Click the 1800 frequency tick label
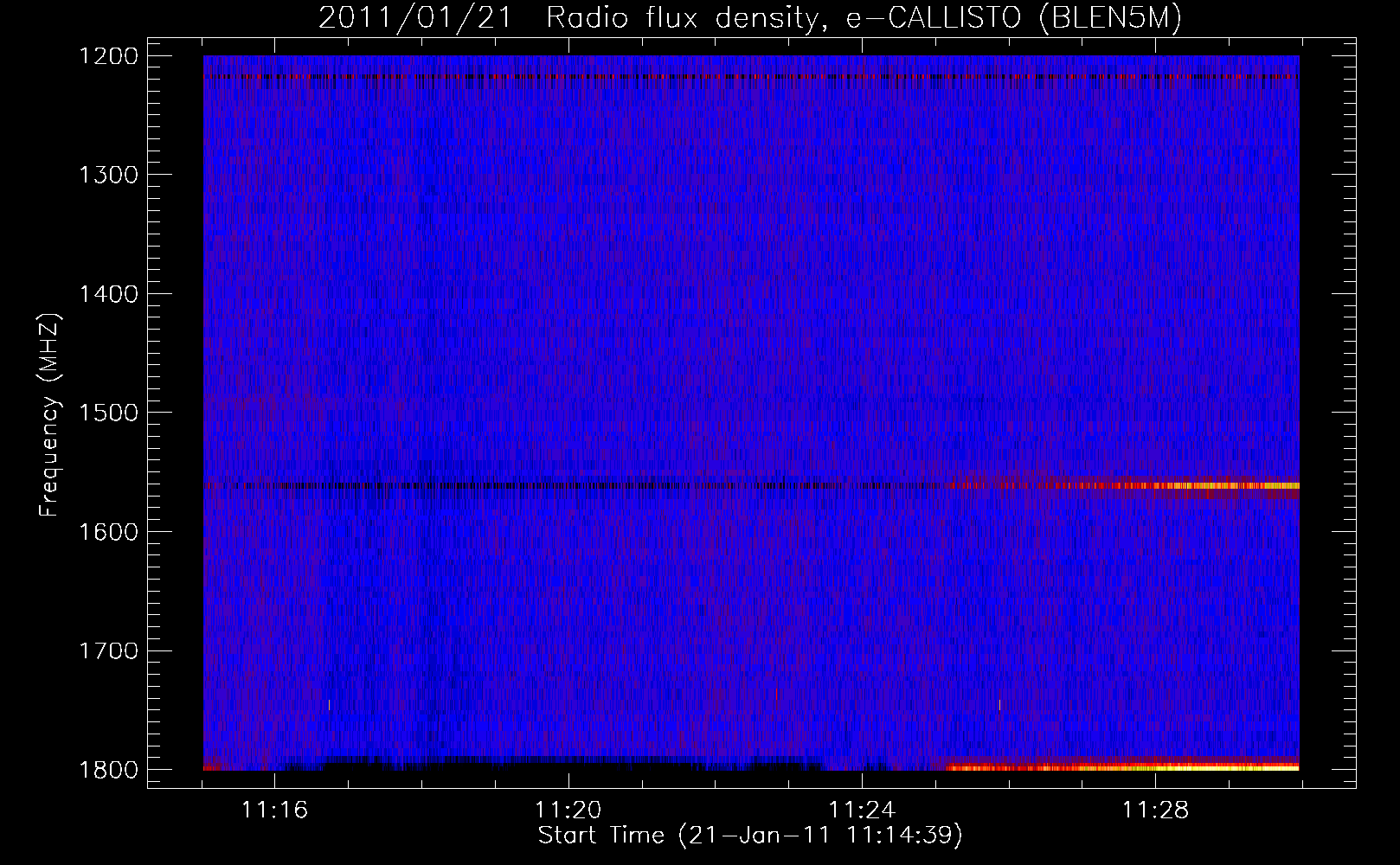Image resolution: width=1400 pixels, height=865 pixels. (109, 770)
